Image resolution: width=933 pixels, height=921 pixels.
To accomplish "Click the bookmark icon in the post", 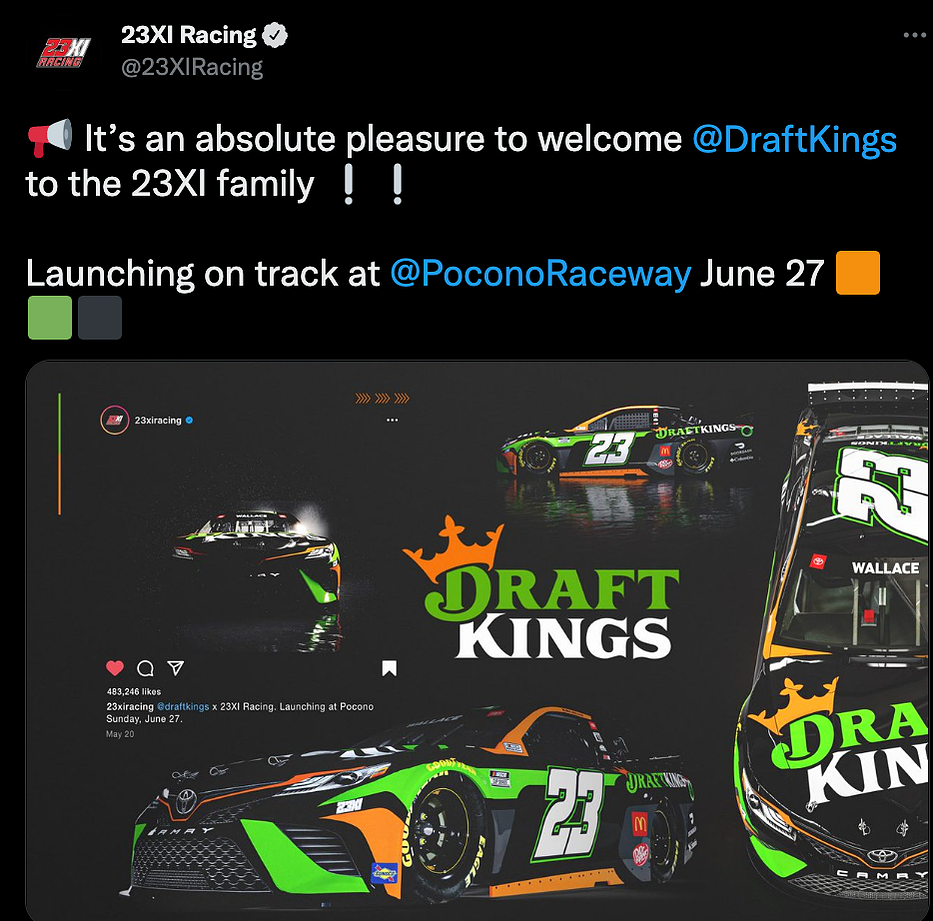I will coord(389,668).
